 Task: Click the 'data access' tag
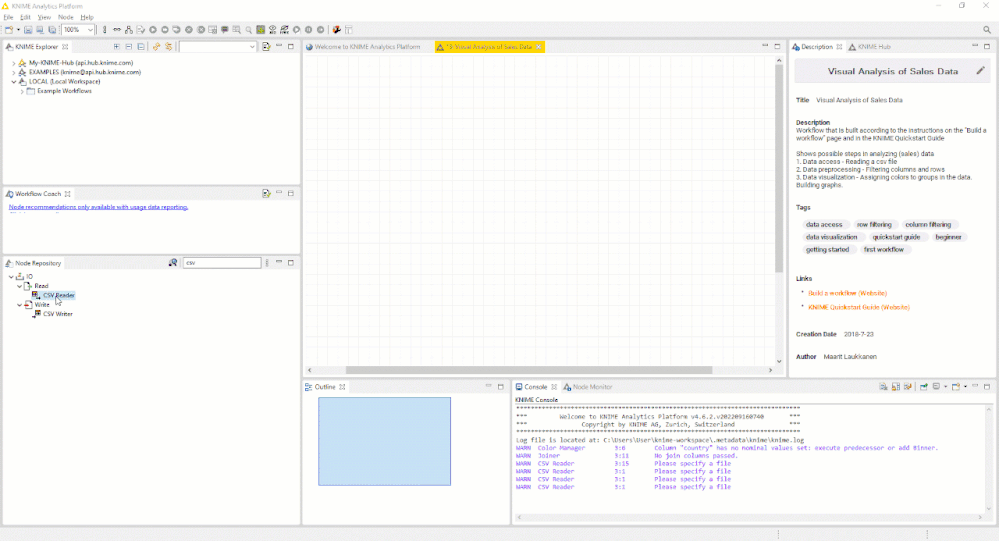click(824, 224)
